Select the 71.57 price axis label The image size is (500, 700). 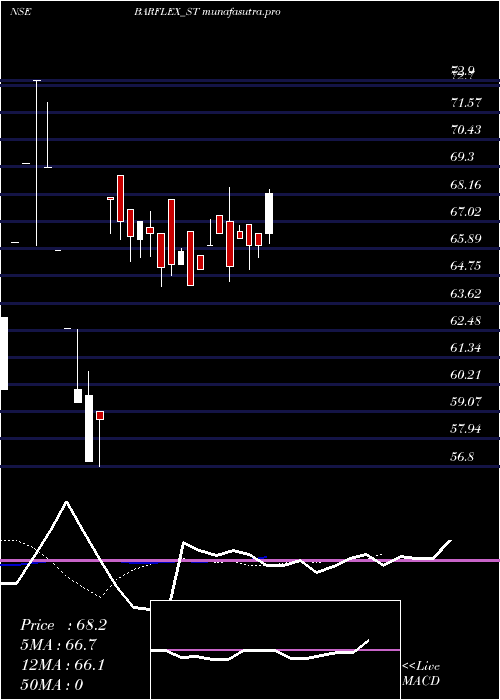[466, 103]
